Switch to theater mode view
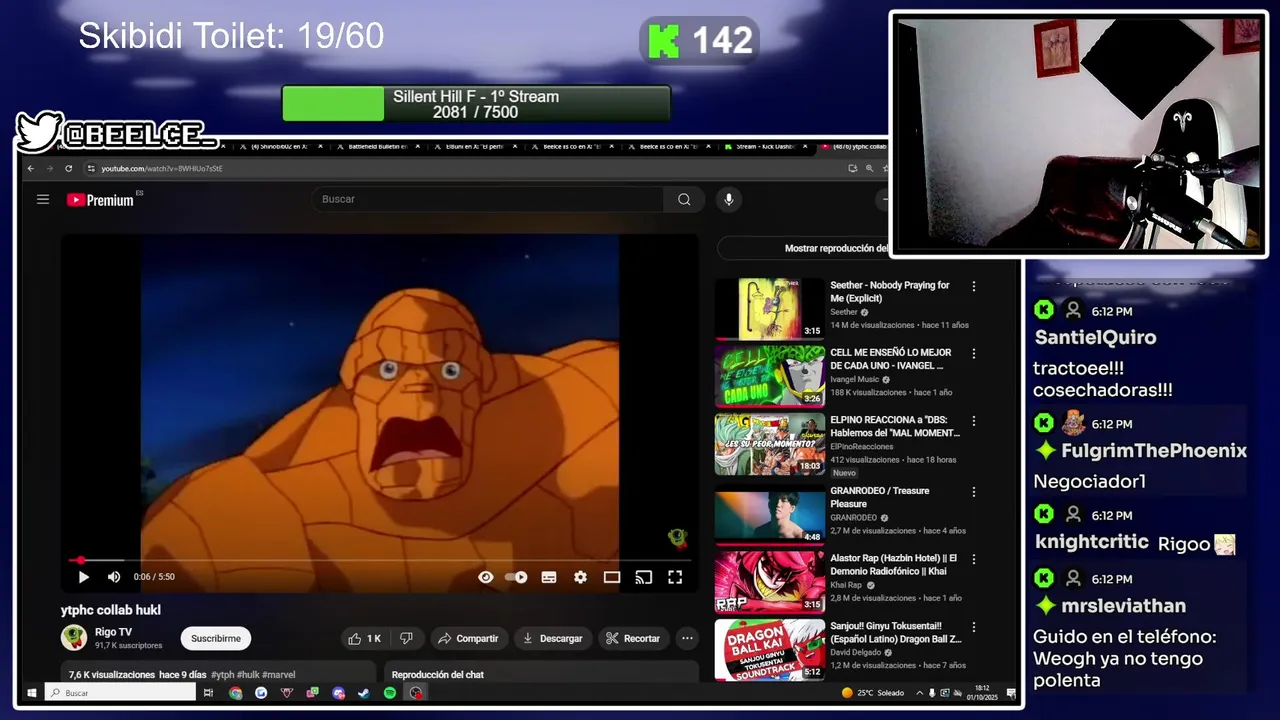Image resolution: width=1280 pixels, height=720 pixels. click(x=612, y=577)
